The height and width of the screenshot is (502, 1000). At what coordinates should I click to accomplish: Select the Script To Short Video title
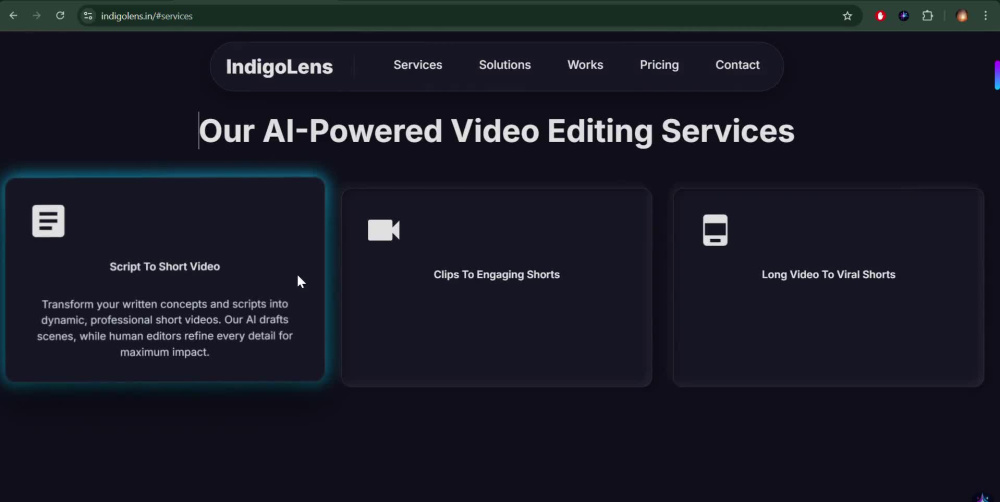165,267
